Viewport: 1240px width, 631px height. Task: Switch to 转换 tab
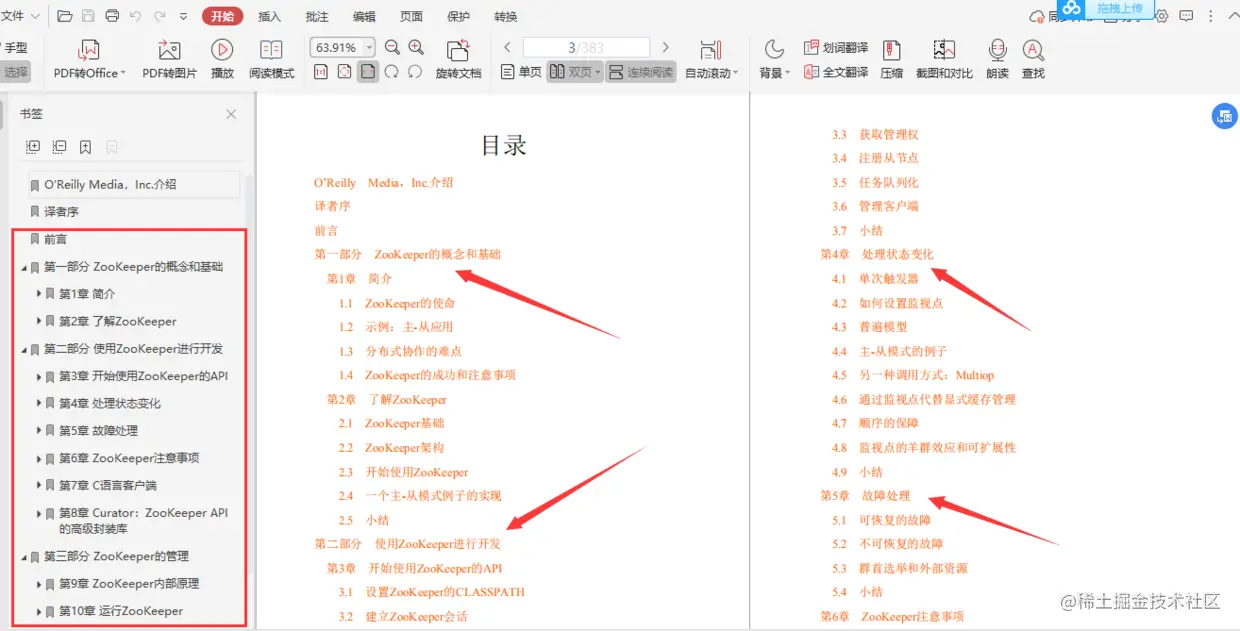(x=506, y=17)
